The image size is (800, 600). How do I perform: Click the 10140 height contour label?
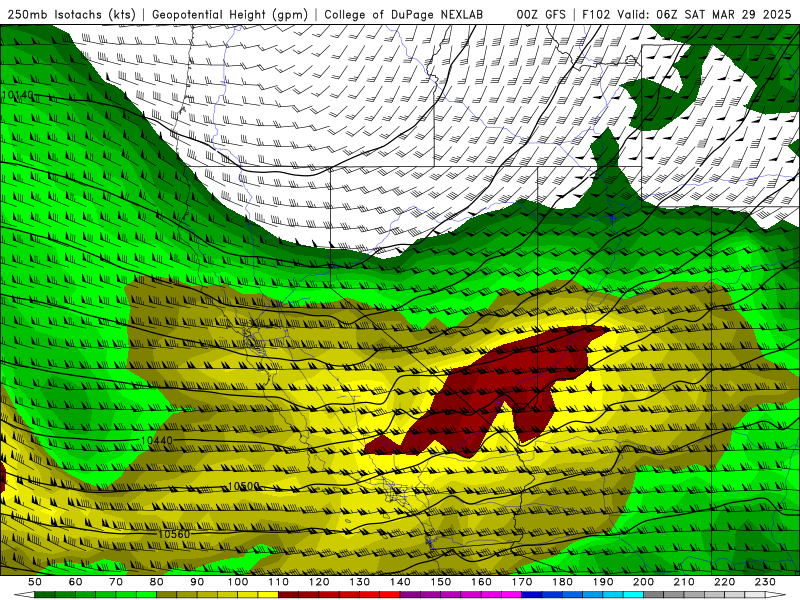[18, 95]
